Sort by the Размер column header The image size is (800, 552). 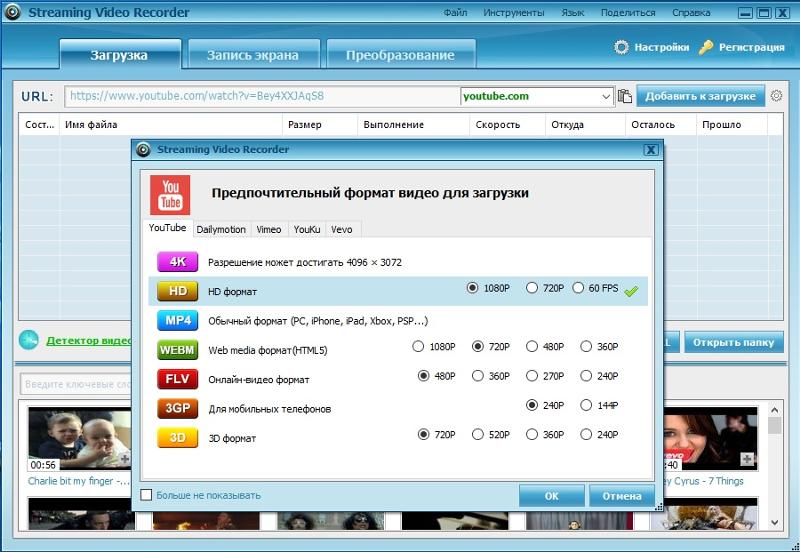pos(319,124)
